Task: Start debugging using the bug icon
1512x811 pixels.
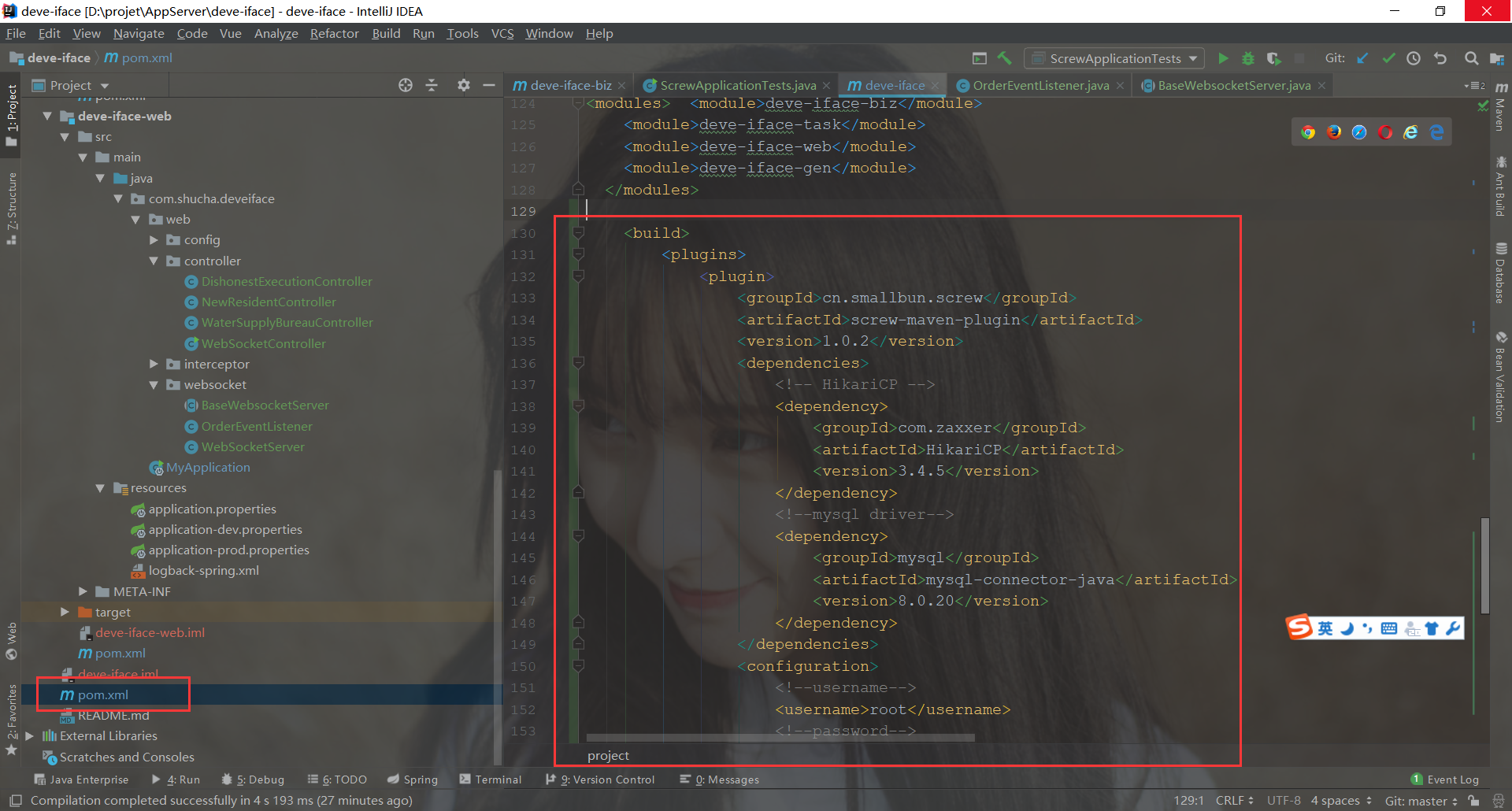Action: 1248,57
